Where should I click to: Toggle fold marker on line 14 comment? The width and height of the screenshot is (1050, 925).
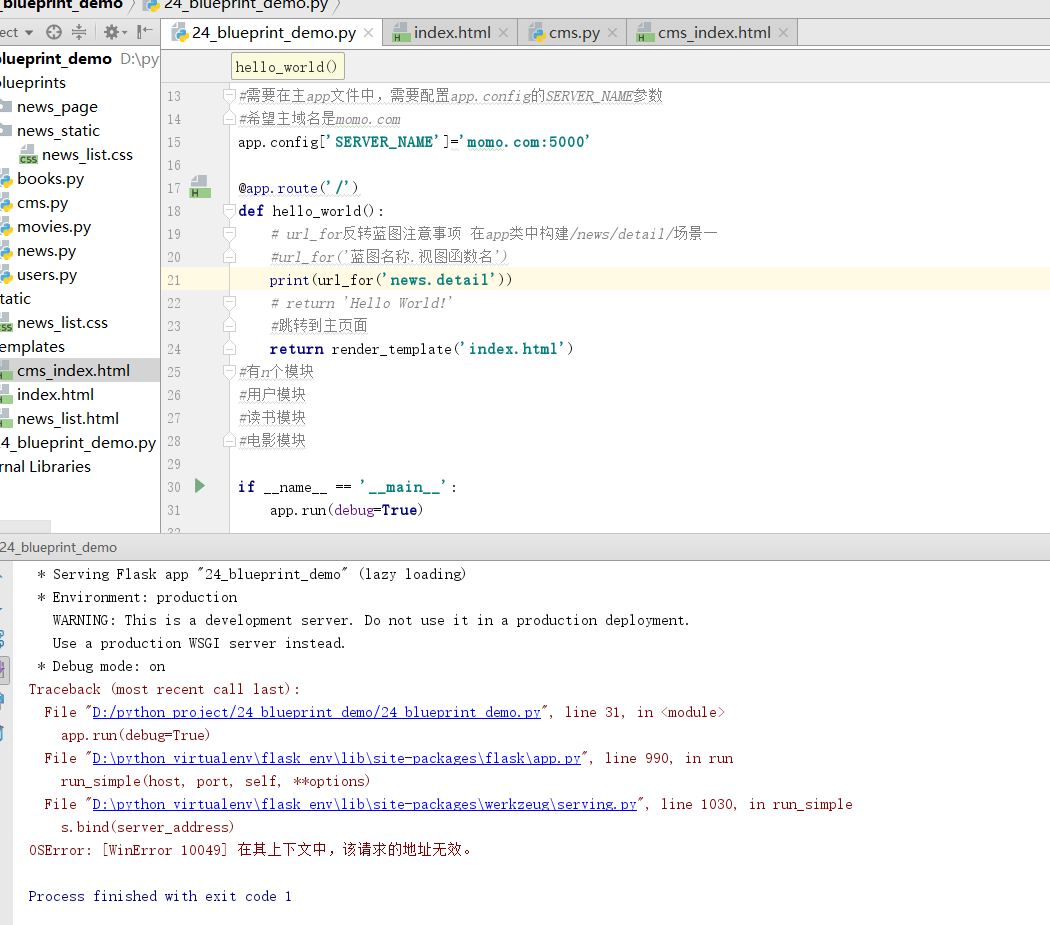click(229, 119)
